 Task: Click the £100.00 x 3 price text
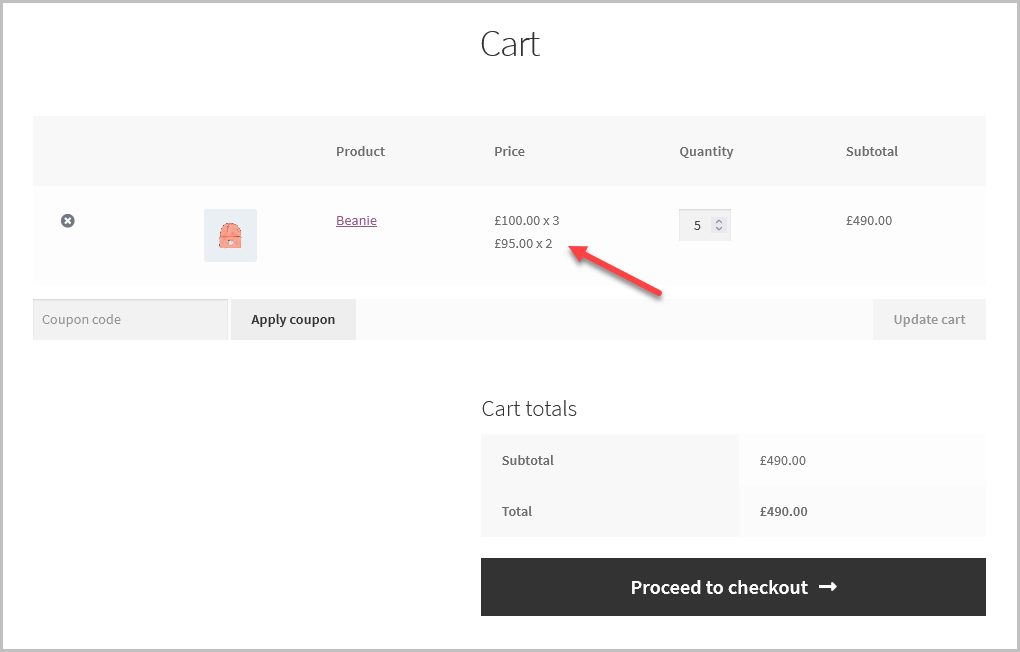tap(527, 220)
